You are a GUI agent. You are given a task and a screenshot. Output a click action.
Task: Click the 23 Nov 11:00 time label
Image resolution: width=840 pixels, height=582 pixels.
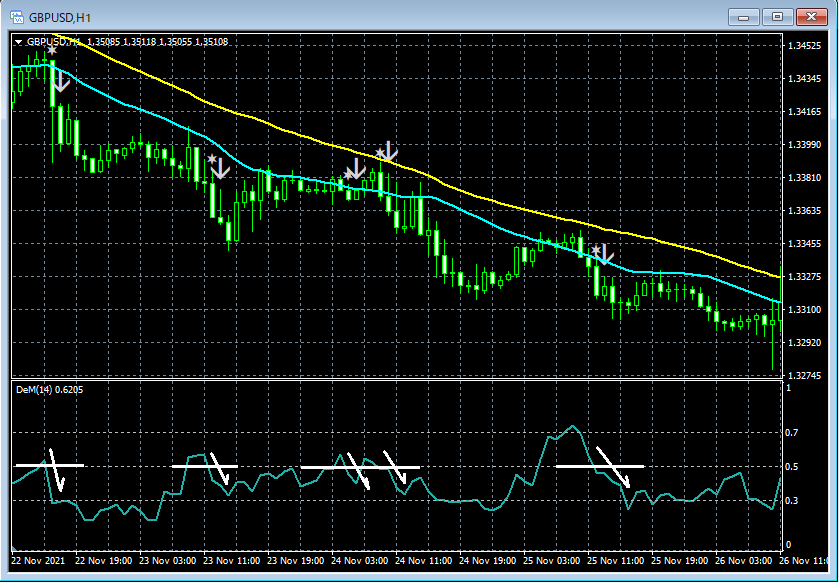click(x=231, y=561)
